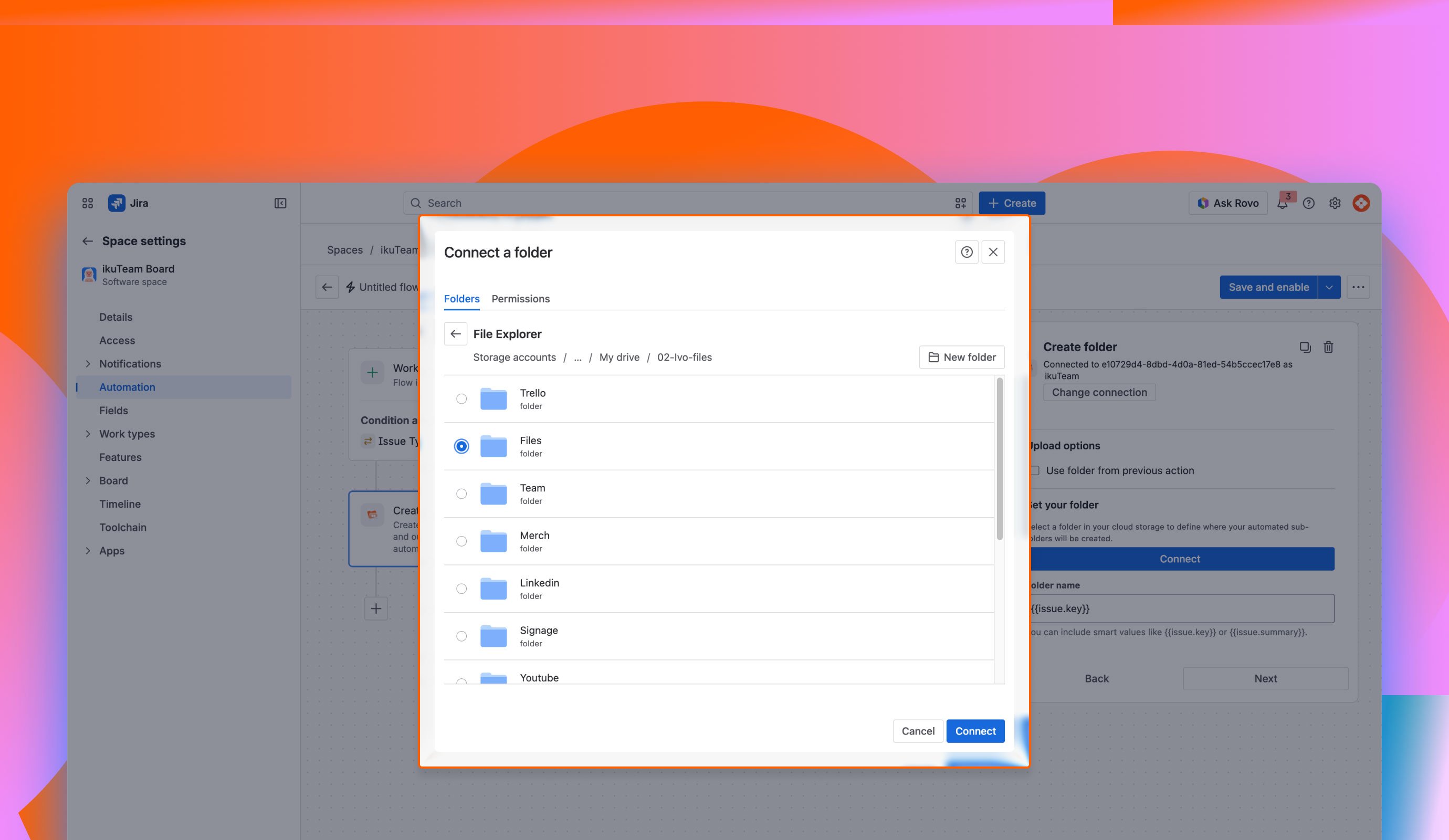1449x840 pixels.
Task: Close the Connect a folder dialog
Action: tap(993, 252)
